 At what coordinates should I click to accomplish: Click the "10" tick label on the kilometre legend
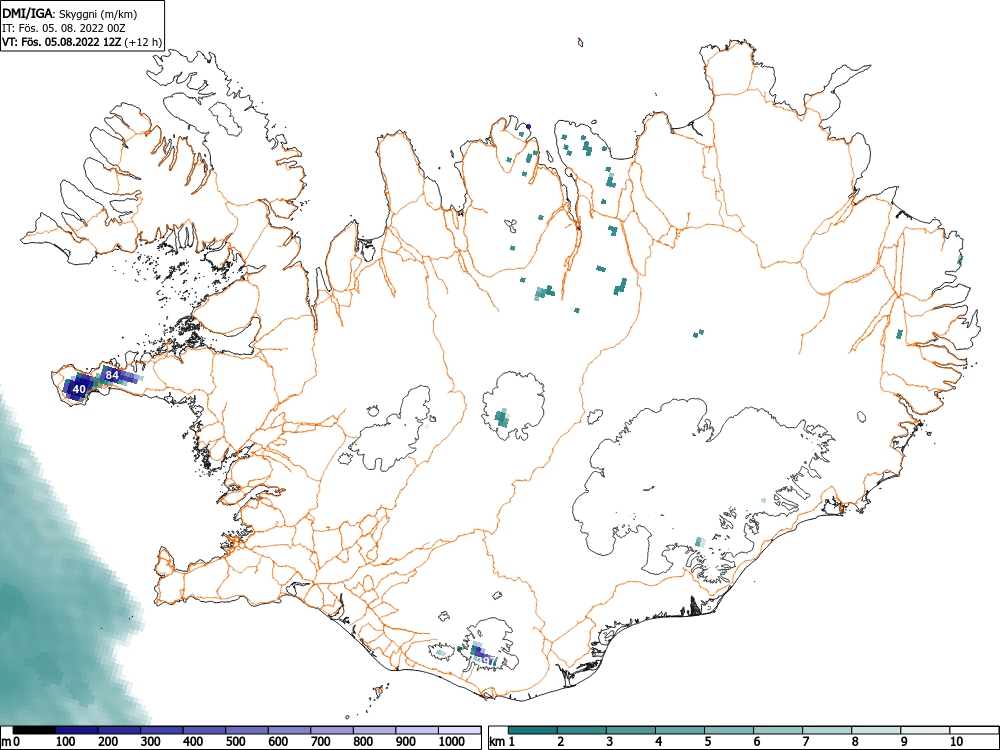[956, 741]
